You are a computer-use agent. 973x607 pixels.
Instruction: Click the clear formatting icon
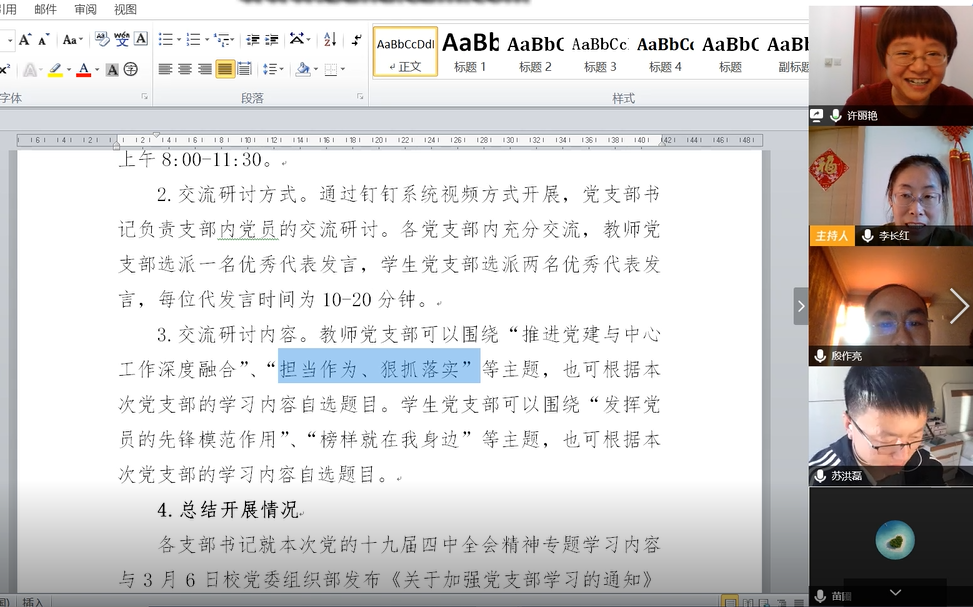tap(101, 40)
